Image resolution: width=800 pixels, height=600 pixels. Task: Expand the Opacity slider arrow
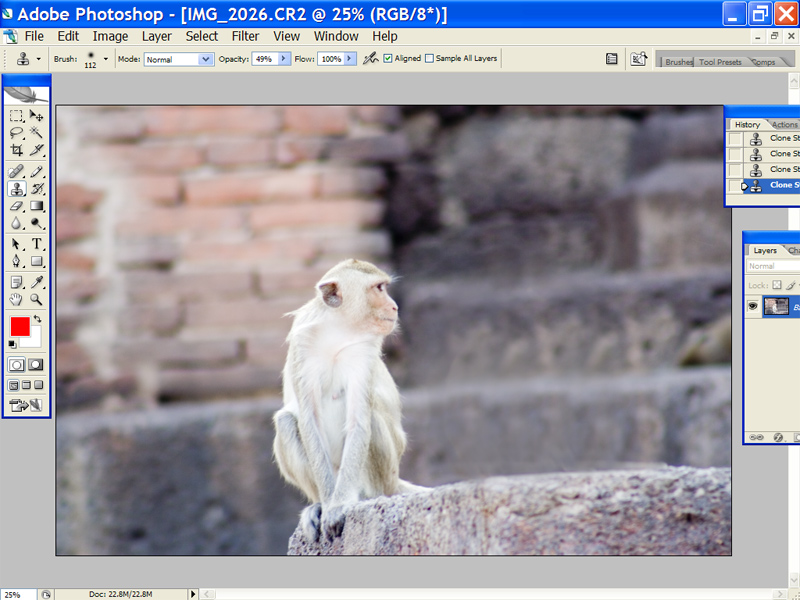pyautogui.click(x=283, y=59)
